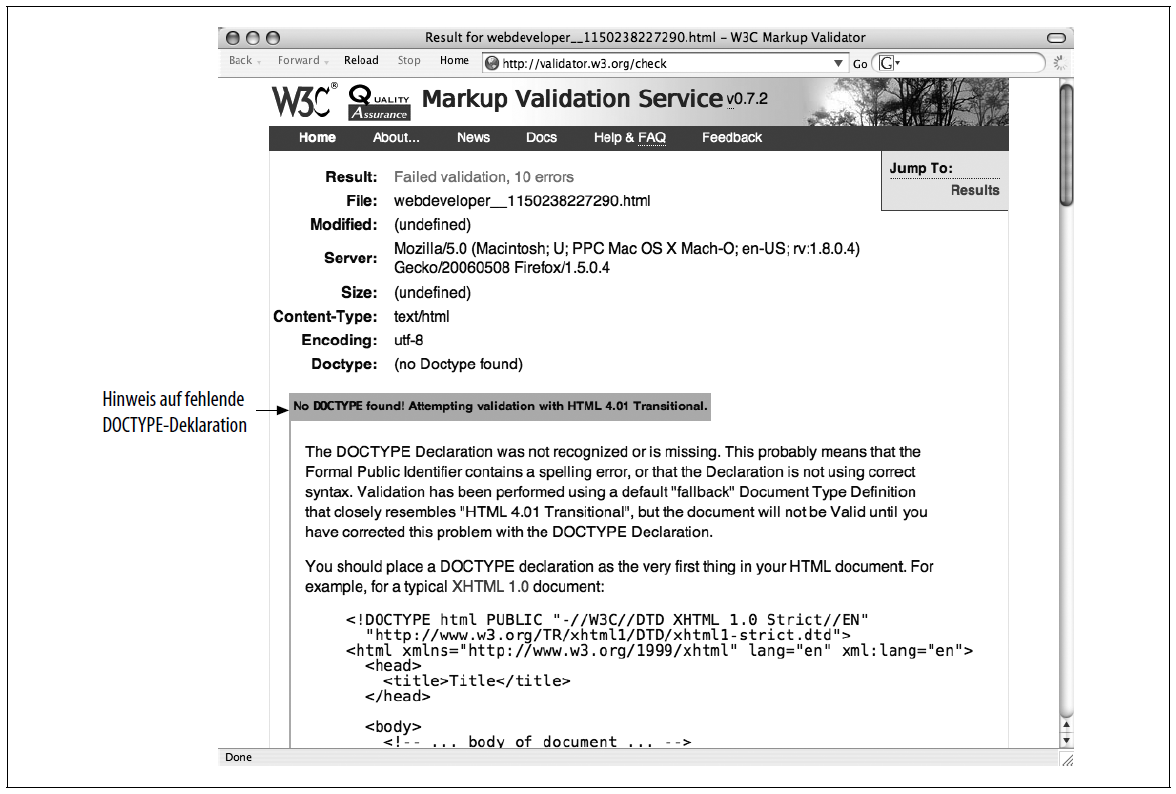Click the loading throbber icon
Viewport: 1176px width, 794px height.
coord(1060,63)
